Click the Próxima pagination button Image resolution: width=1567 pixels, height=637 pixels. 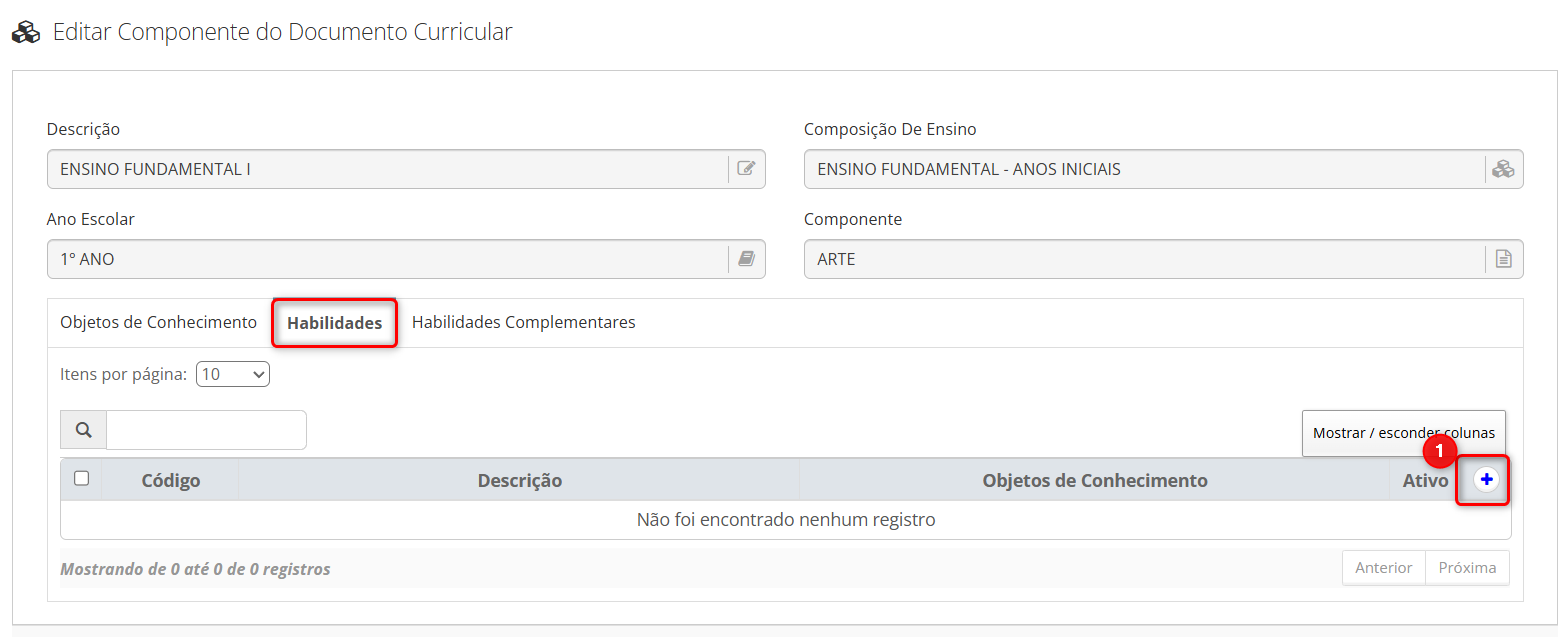point(1467,568)
